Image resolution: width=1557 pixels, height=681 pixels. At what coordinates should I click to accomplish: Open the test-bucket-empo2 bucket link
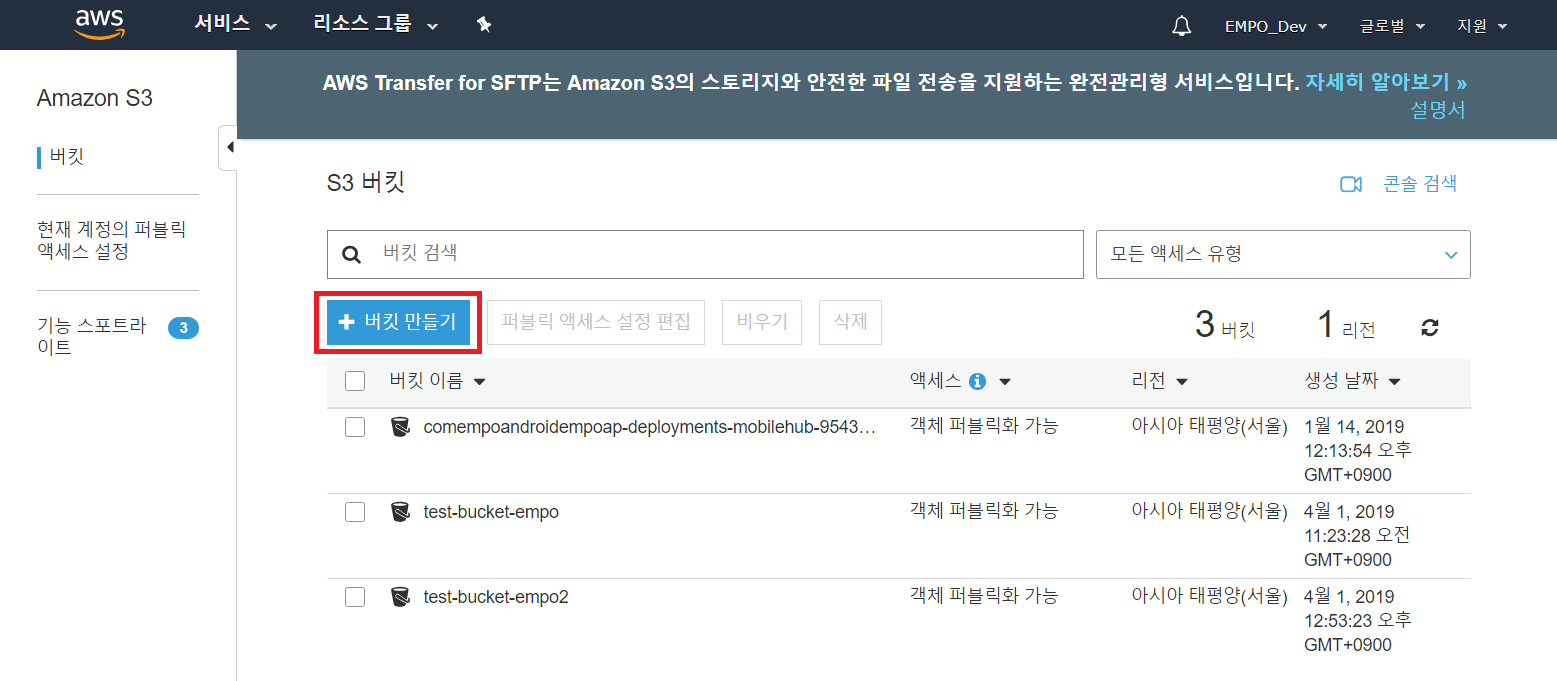coord(496,597)
